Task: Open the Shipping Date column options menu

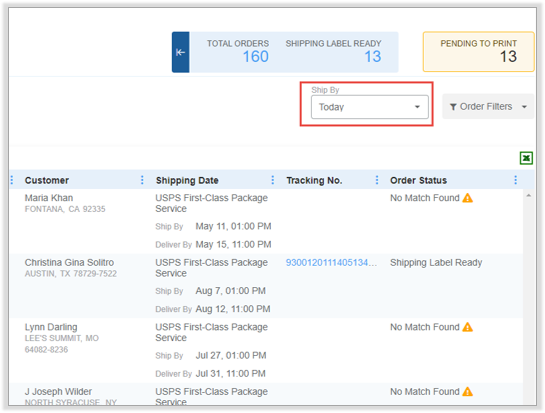Action: pos(272,180)
